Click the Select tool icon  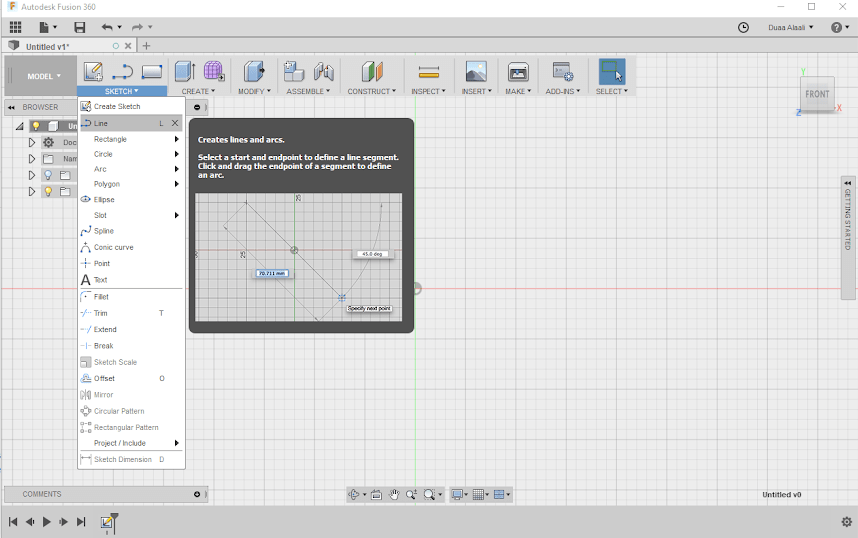tap(611, 72)
